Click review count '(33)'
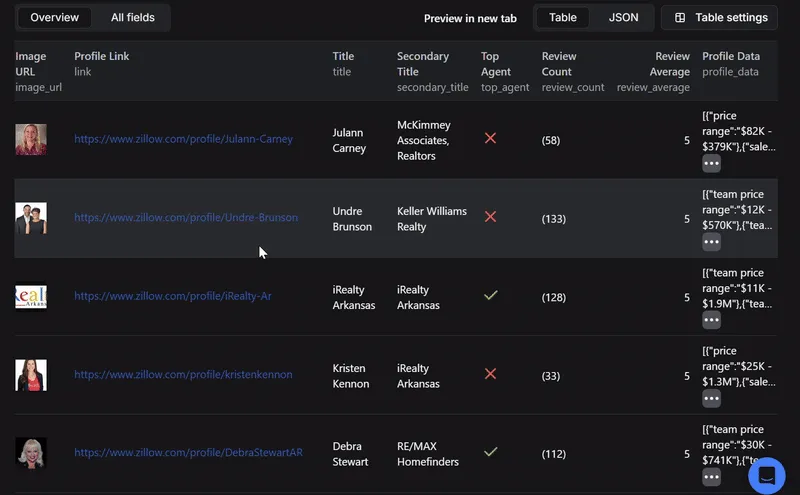Image resolution: width=800 pixels, height=495 pixels. pos(551,376)
